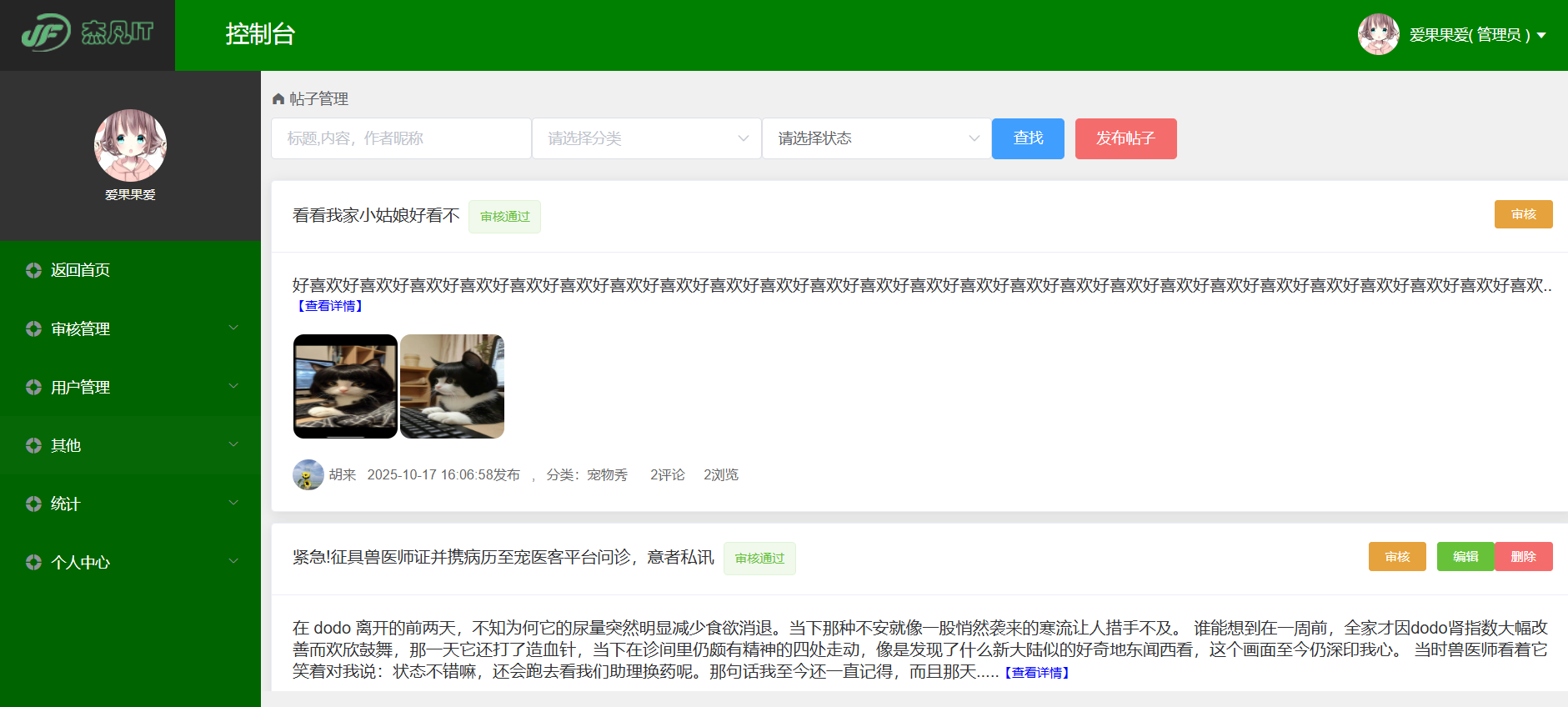Click the circle icon next to 用户管理
1568x707 pixels.
[x=33, y=387]
